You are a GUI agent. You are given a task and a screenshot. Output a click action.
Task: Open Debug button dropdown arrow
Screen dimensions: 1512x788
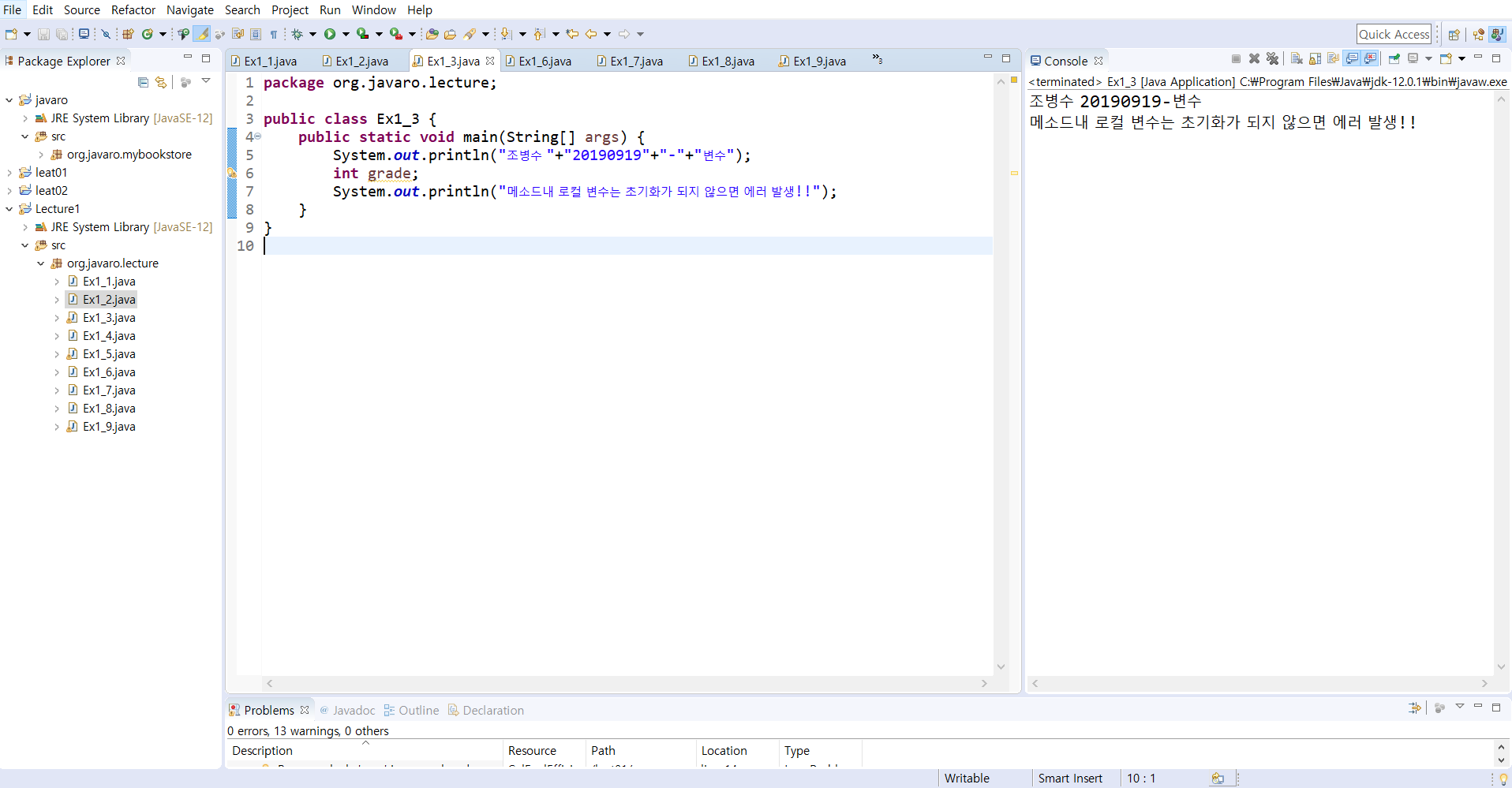(x=313, y=34)
